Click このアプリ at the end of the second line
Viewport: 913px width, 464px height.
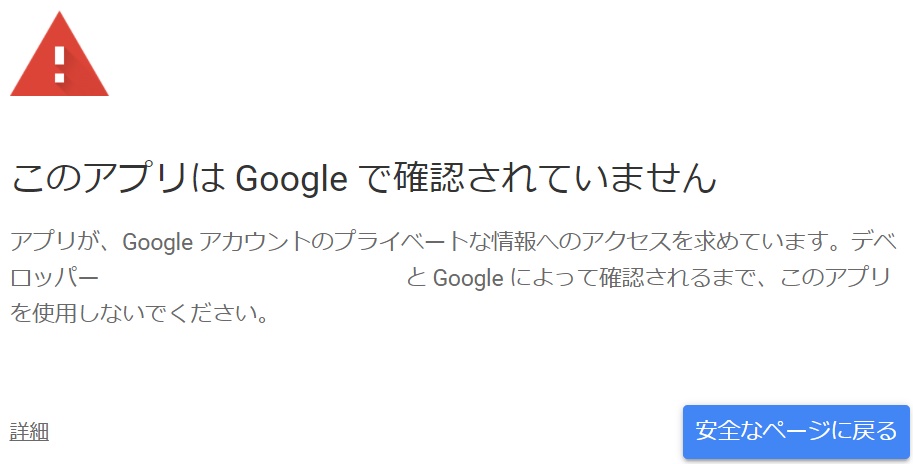tap(836, 278)
